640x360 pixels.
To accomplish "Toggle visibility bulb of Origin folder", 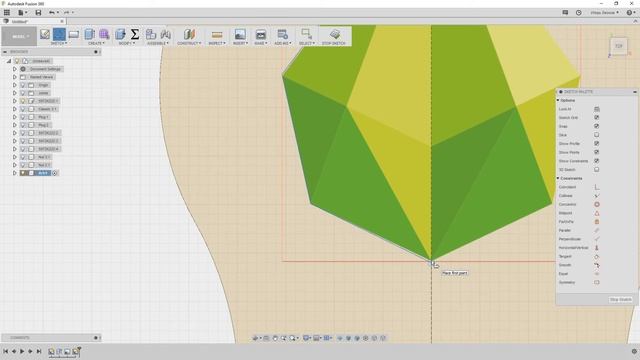I will [23, 85].
